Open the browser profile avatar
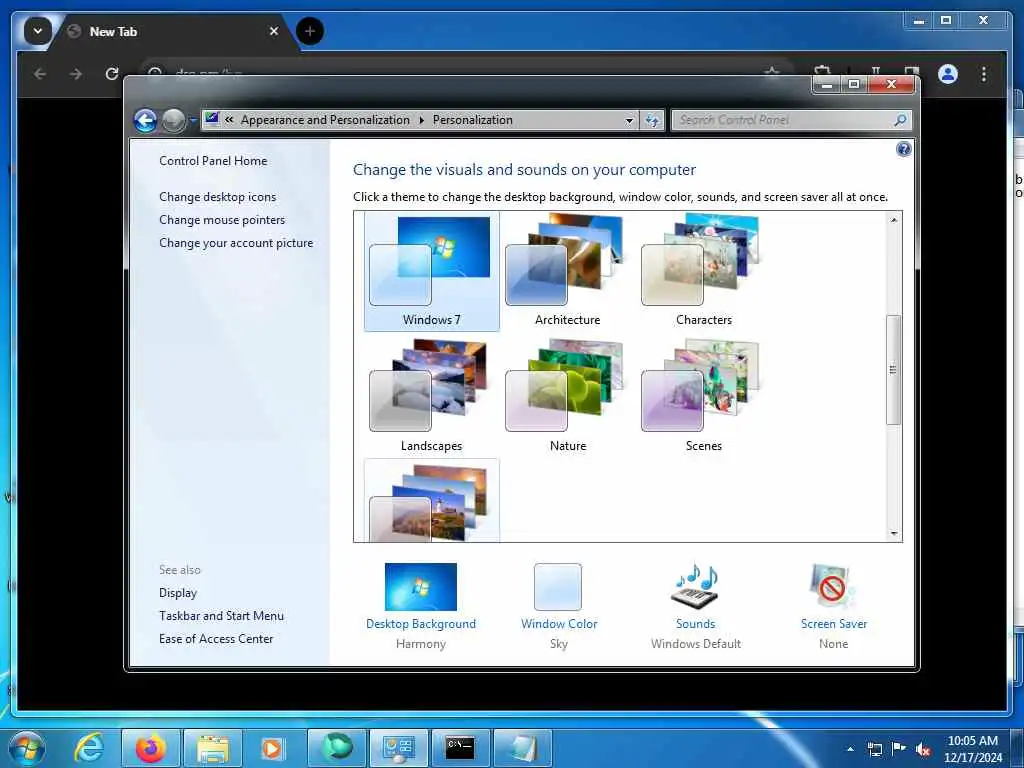The width and height of the screenshot is (1024, 768). (948, 74)
